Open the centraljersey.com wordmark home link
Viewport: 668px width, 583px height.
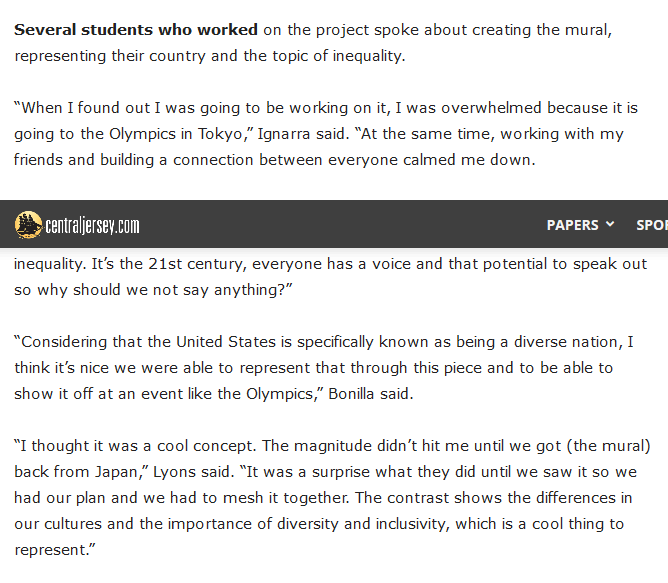92,225
